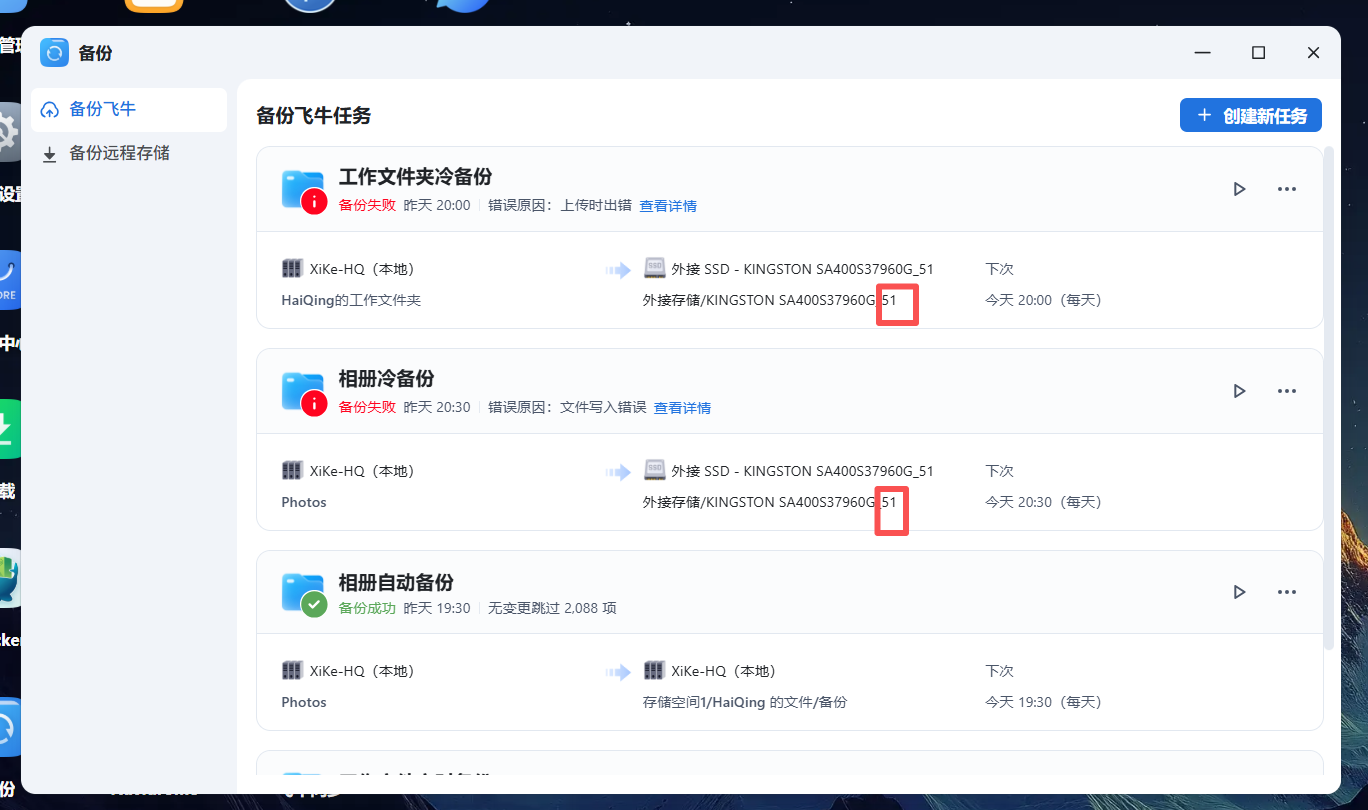
Task: Click the 备份 app logo in title bar
Action: [55, 53]
